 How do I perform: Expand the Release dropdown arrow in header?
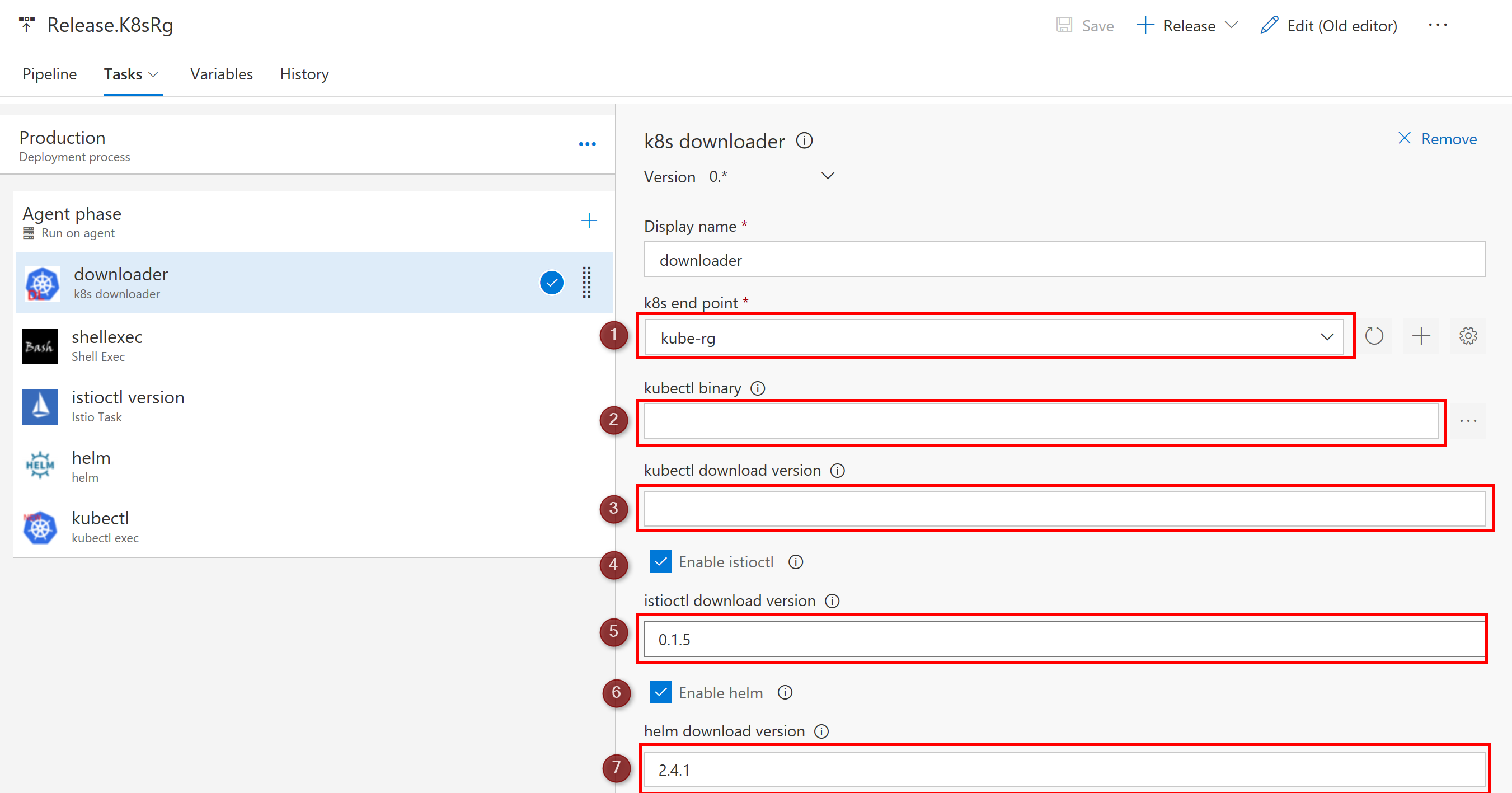(x=1232, y=25)
